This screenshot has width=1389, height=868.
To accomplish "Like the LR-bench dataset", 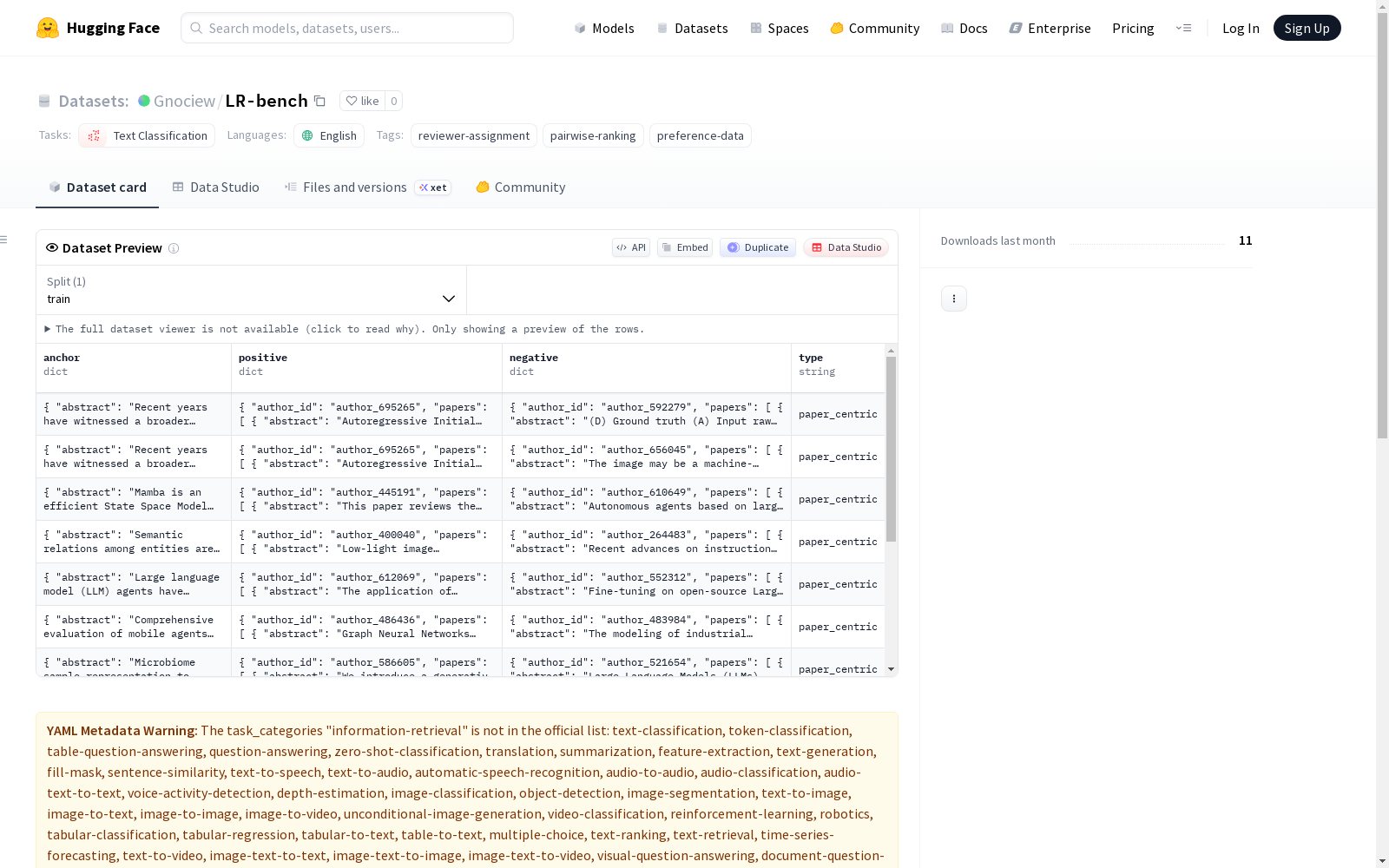I will pyautogui.click(x=362, y=101).
